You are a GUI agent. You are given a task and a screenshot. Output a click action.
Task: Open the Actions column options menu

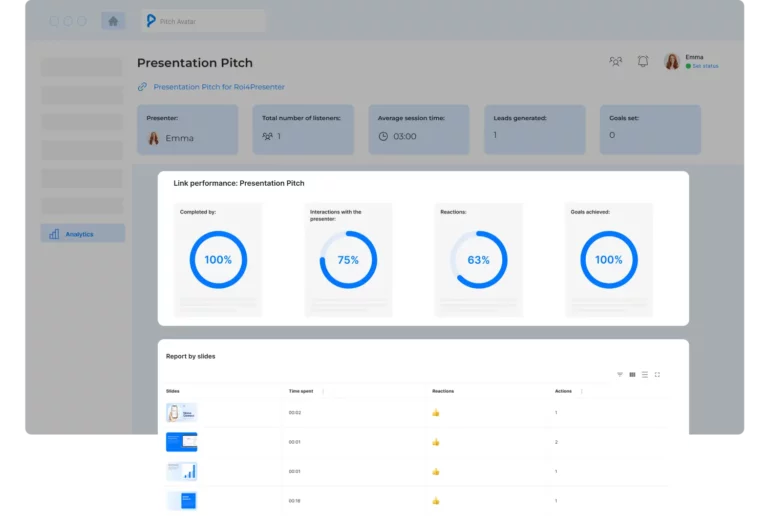coord(581,391)
